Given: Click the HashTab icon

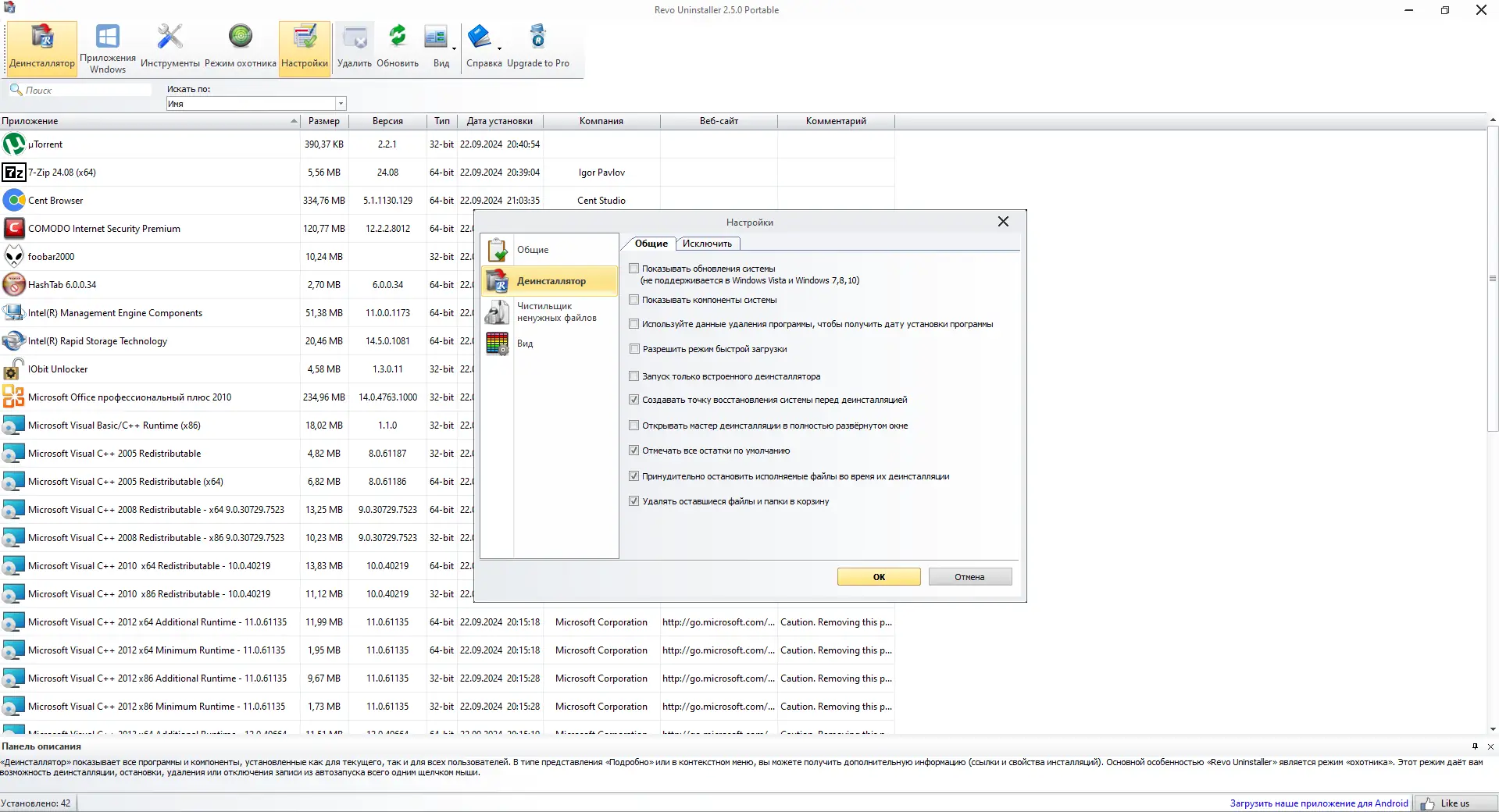Looking at the screenshot, I should [14, 285].
